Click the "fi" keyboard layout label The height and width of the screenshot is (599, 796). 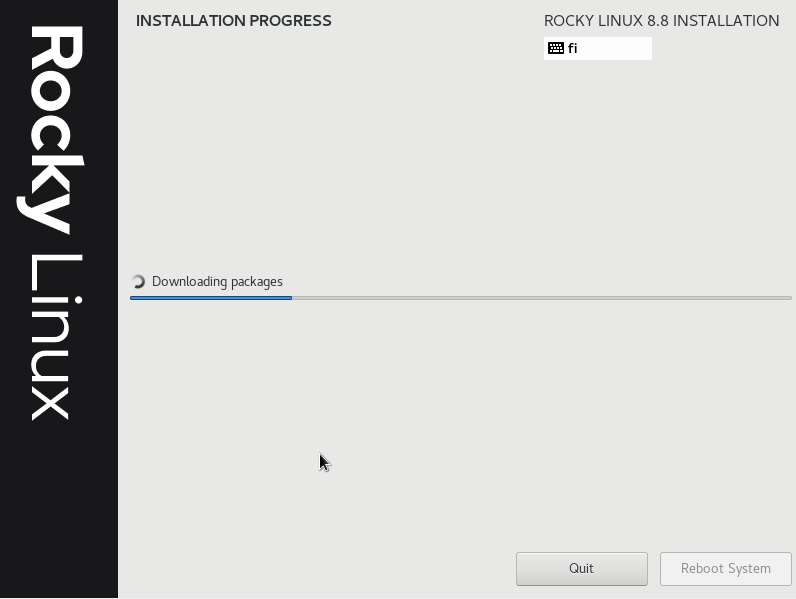coord(573,48)
